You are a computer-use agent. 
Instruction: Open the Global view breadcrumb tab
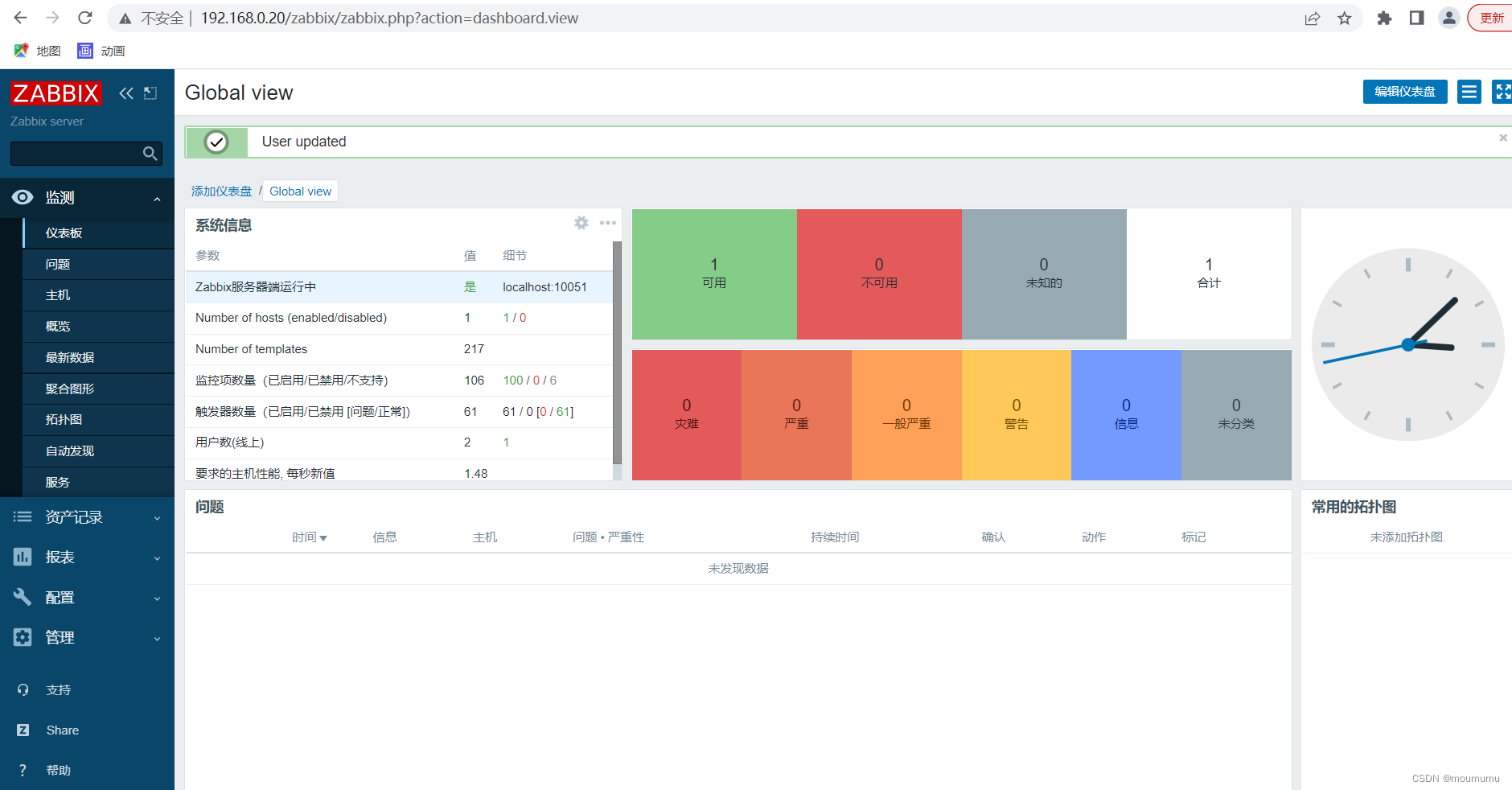click(x=301, y=191)
